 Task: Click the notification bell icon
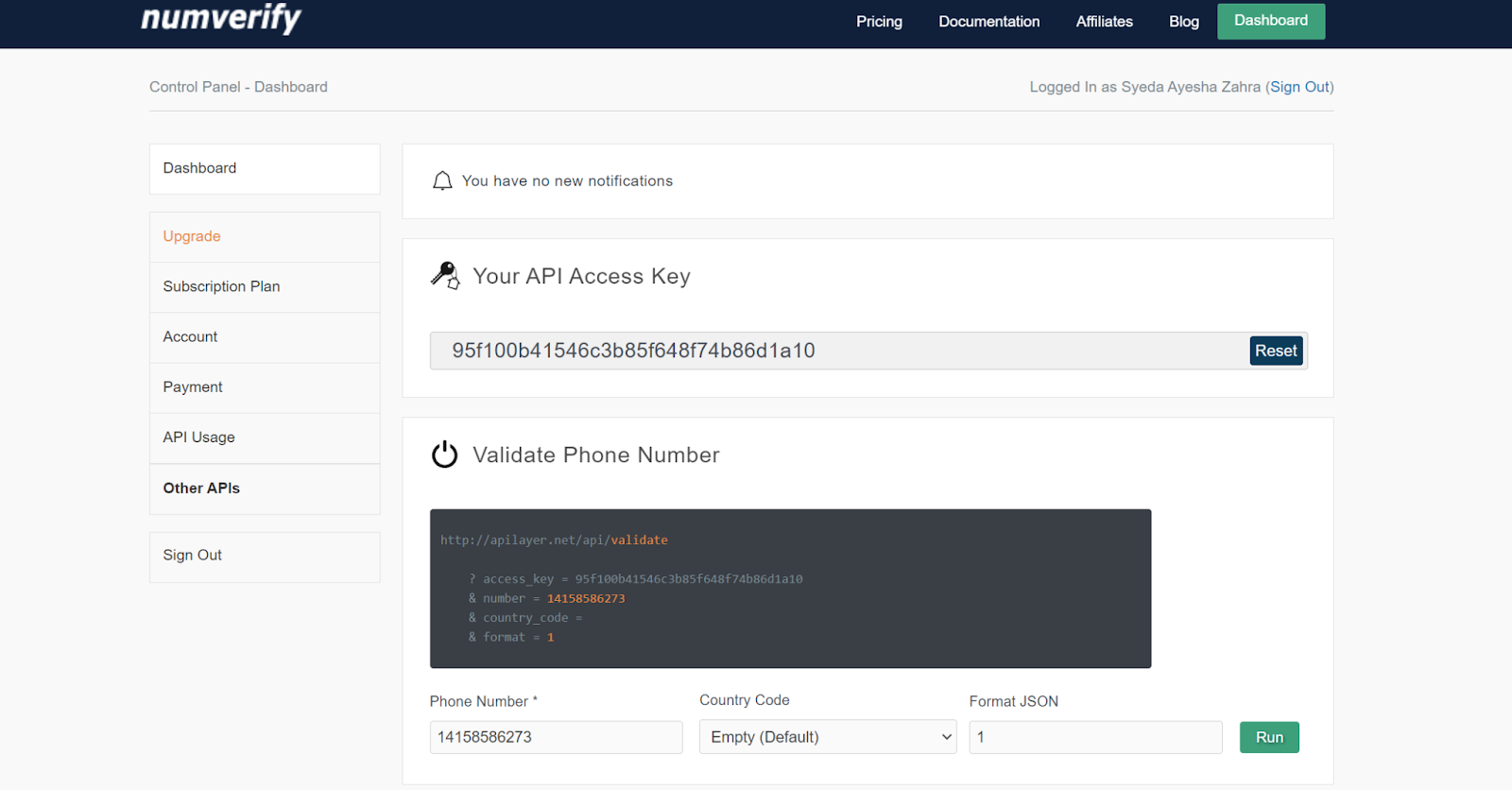[442, 180]
